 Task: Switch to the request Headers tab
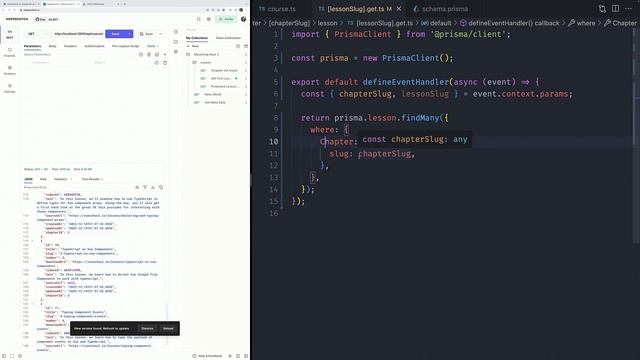[70, 46]
